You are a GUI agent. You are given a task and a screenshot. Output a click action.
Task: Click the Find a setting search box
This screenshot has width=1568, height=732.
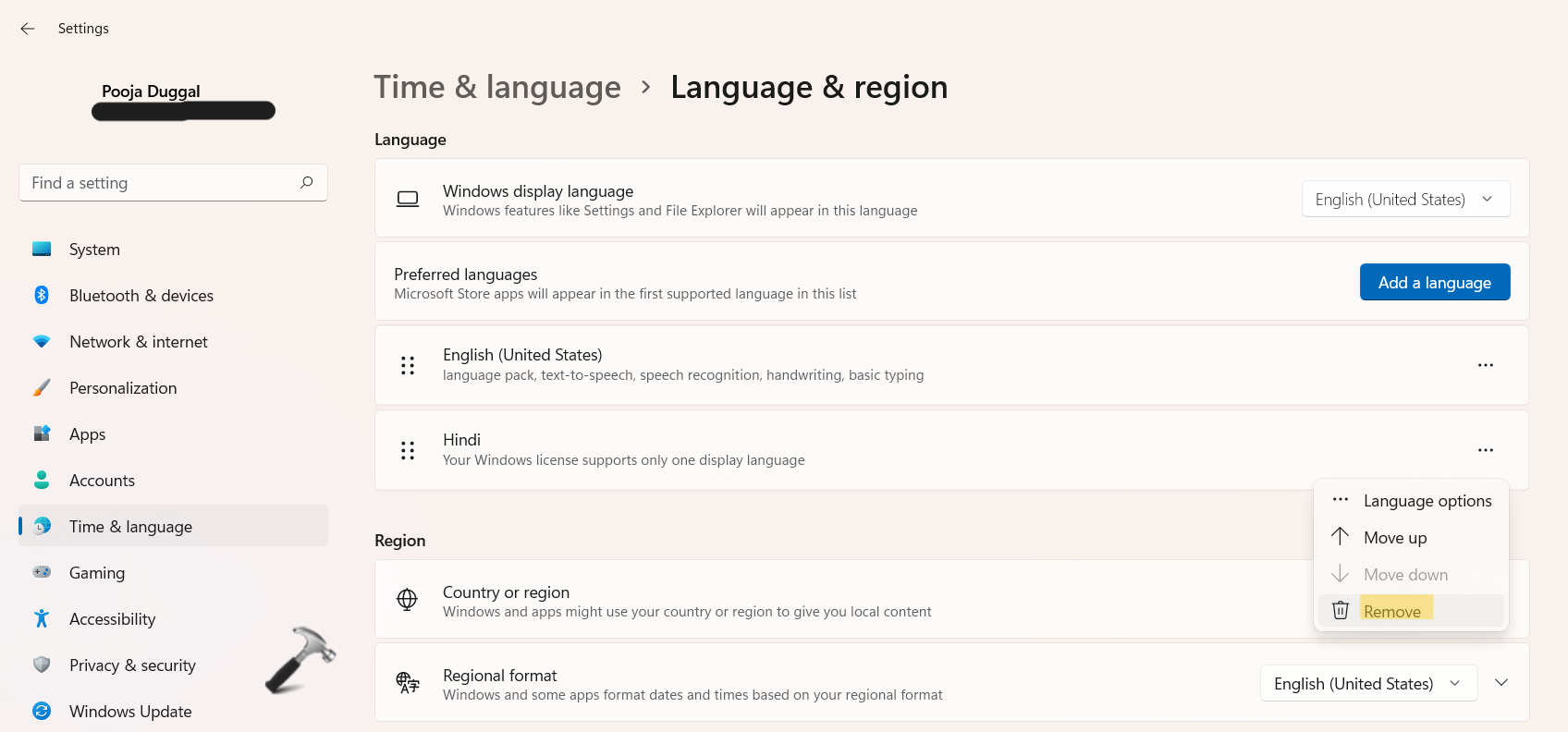coord(162,183)
